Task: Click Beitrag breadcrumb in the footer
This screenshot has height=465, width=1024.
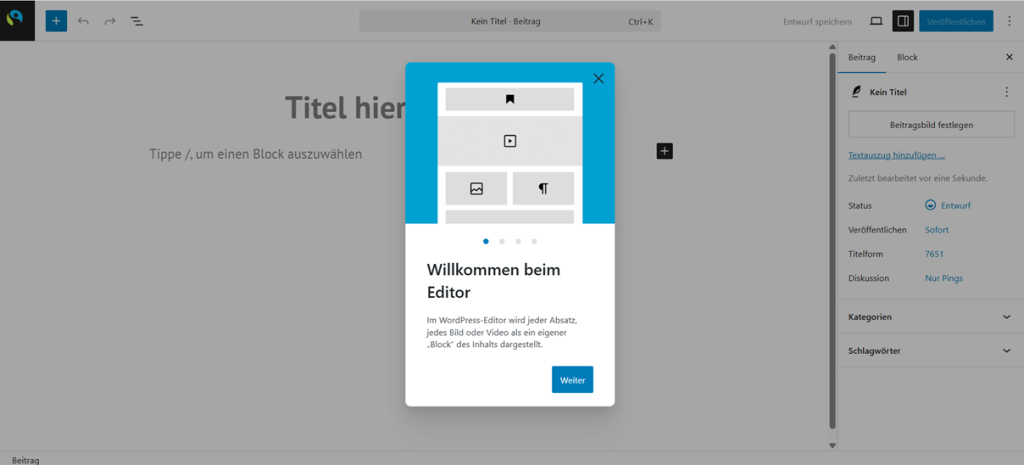Action: [25, 460]
